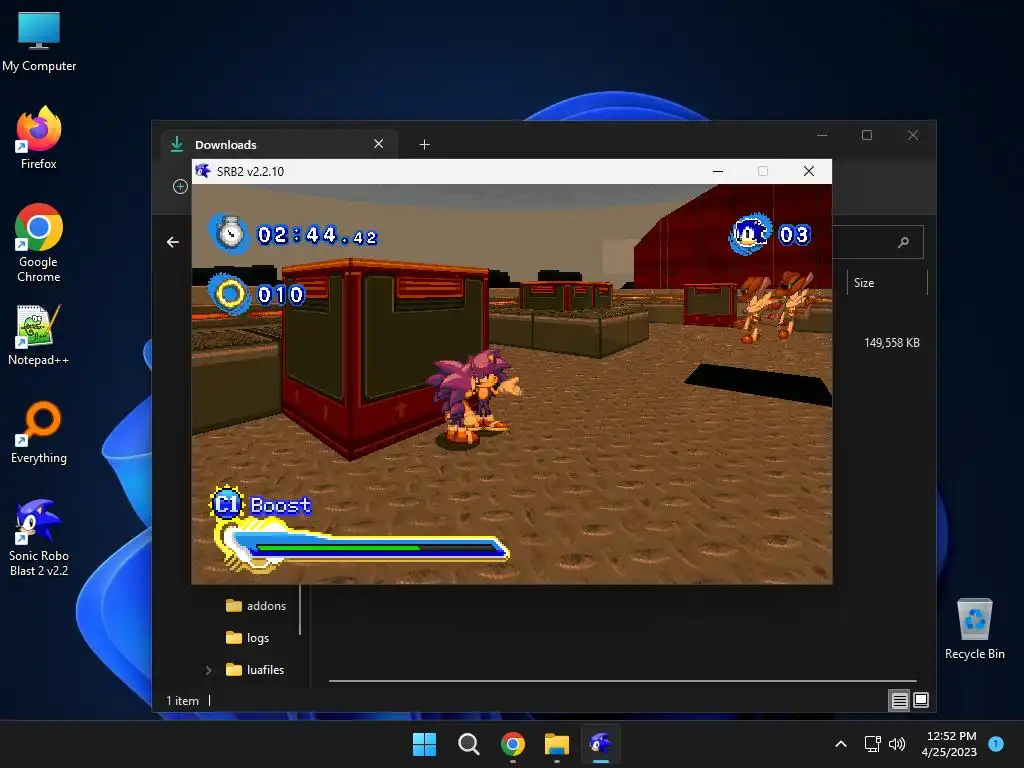The width and height of the screenshot is (1024, 768).
Task: Select the SRB2 game icon in the taskbar
Action: pos(601,744)
